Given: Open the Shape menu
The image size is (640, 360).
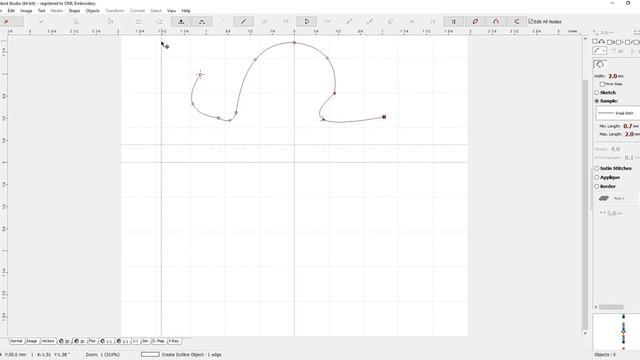Looking at the screenshot, I should (x=74, y=11).
